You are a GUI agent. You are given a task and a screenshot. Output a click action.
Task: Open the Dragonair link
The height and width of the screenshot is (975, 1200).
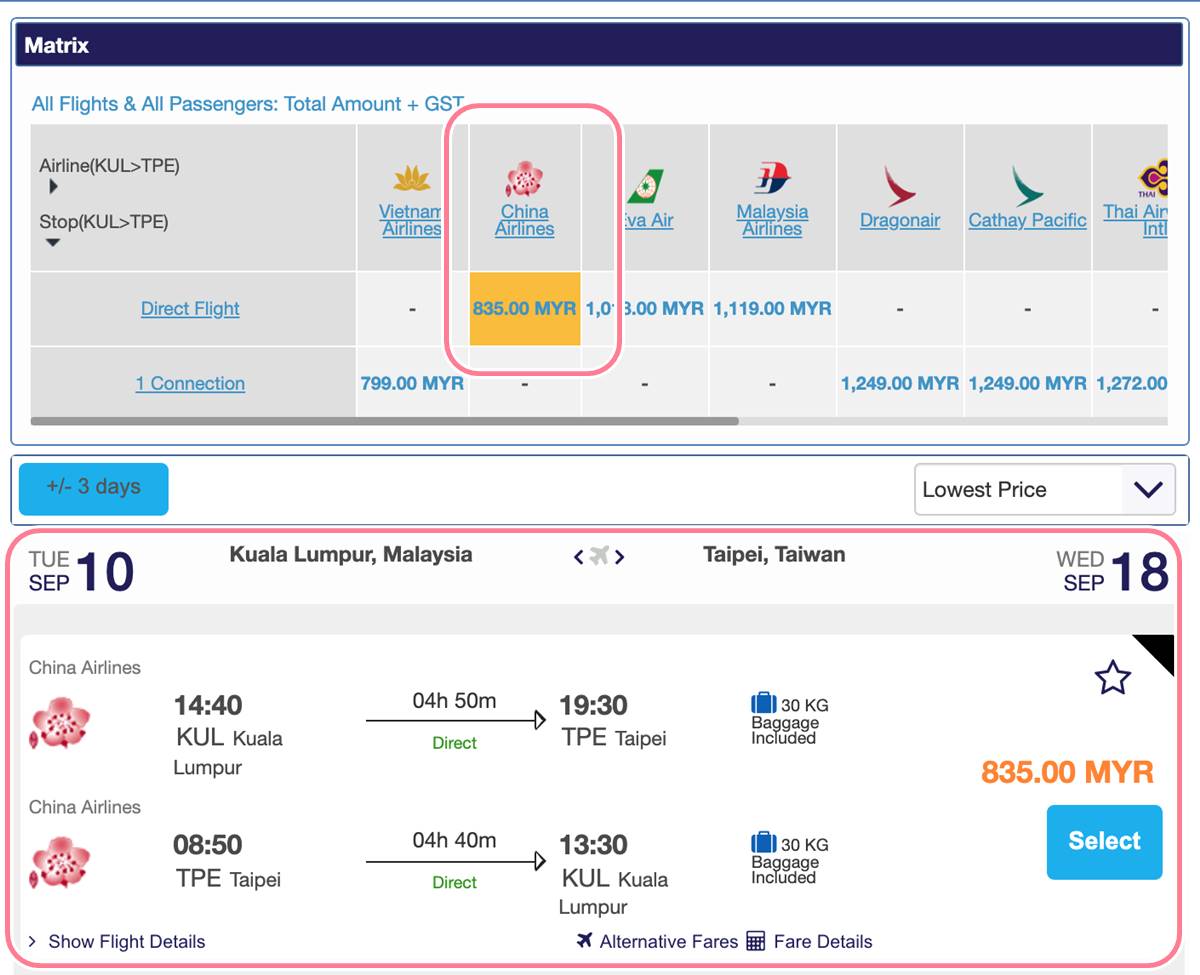coord(900,220)
